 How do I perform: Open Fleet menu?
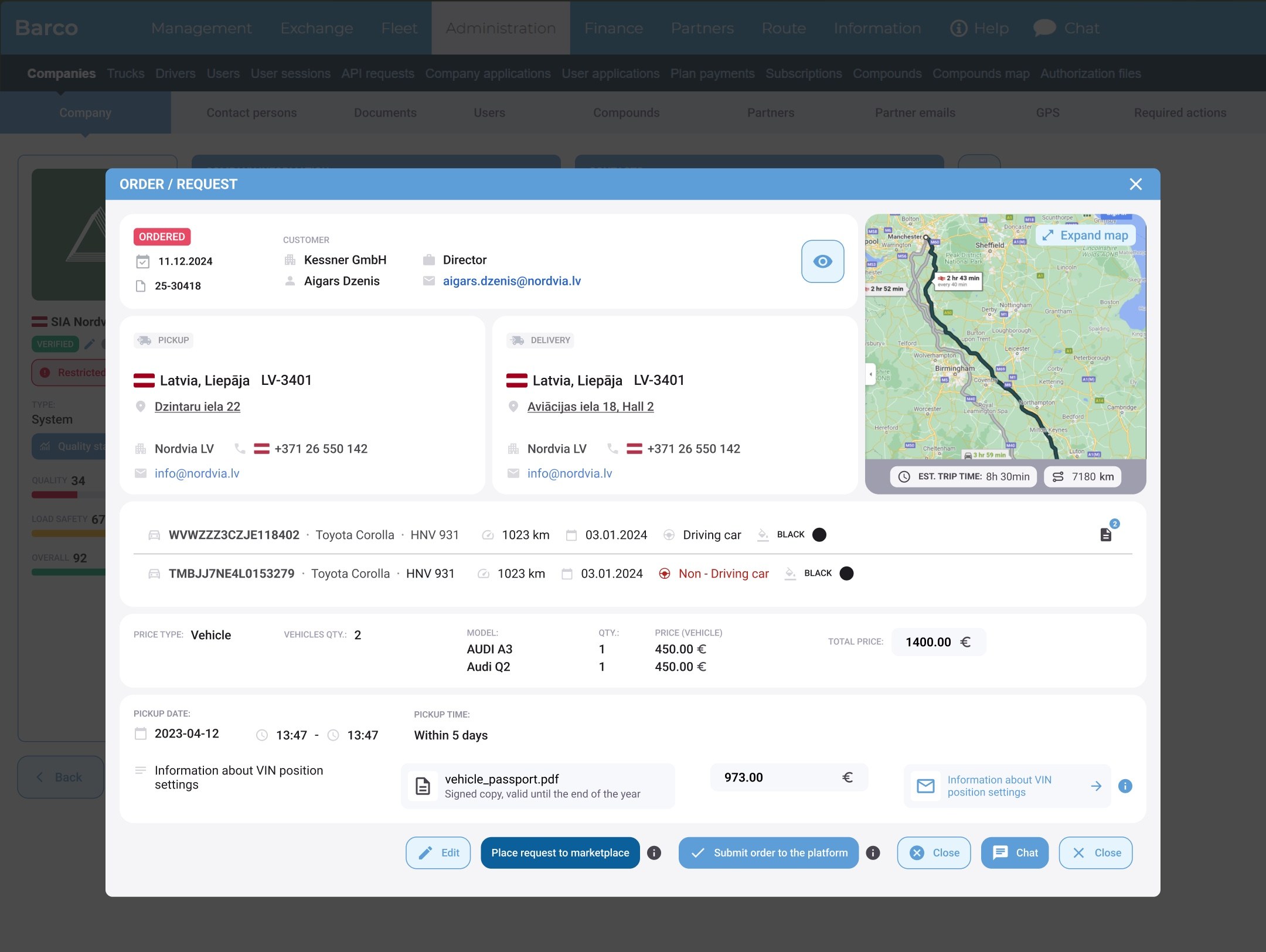(x=399, y=28)
